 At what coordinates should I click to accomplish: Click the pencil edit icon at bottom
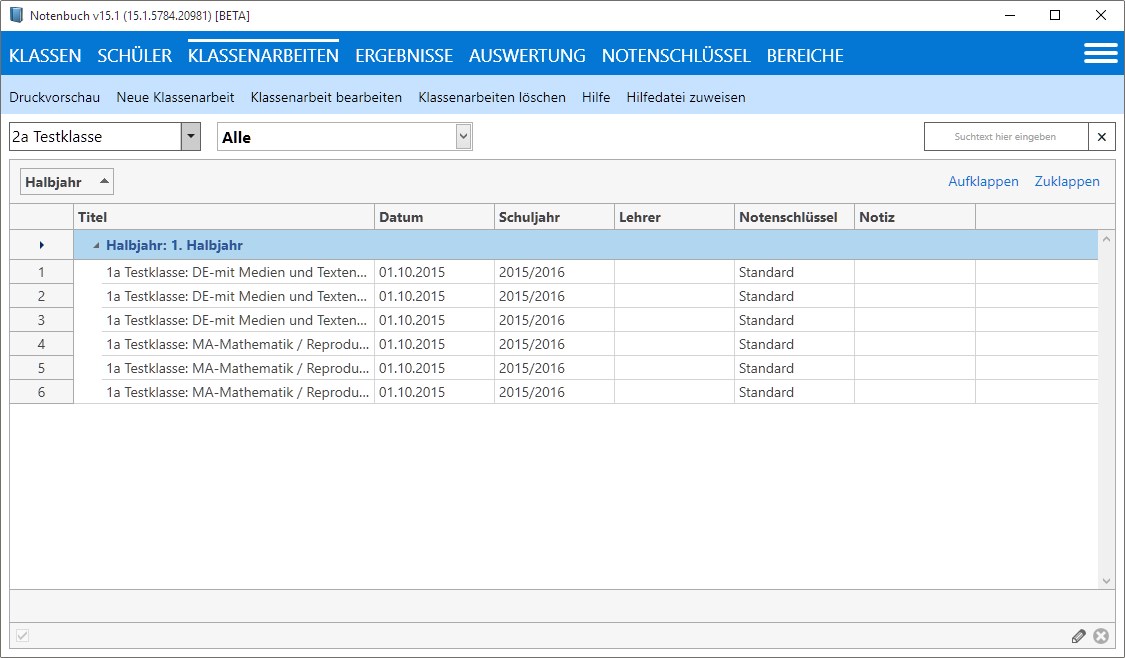(1078, 636)
